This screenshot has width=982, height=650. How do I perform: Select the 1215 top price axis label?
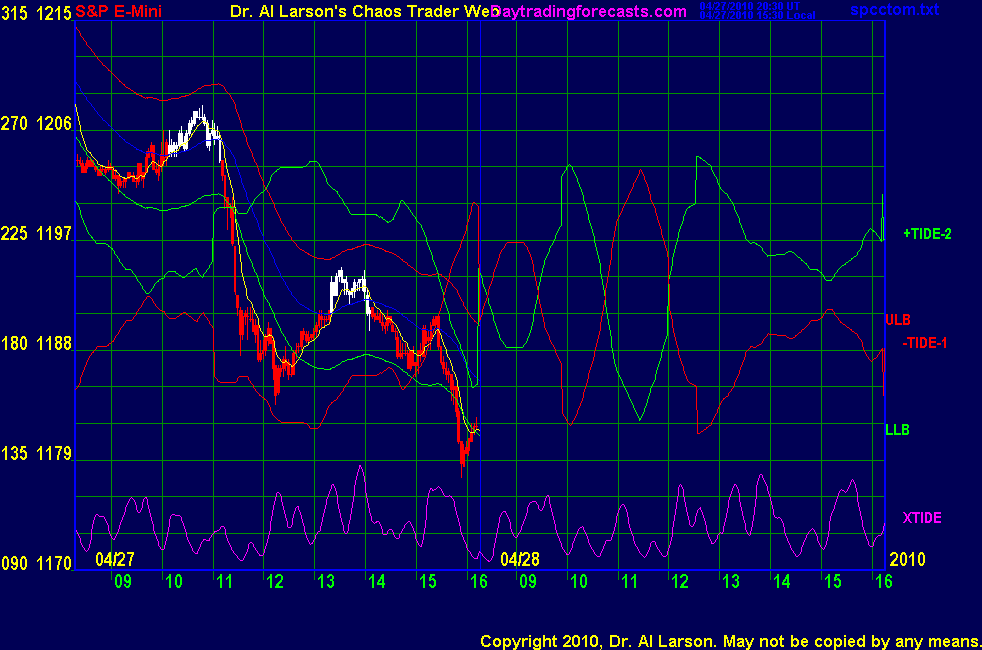pos(54,11)
